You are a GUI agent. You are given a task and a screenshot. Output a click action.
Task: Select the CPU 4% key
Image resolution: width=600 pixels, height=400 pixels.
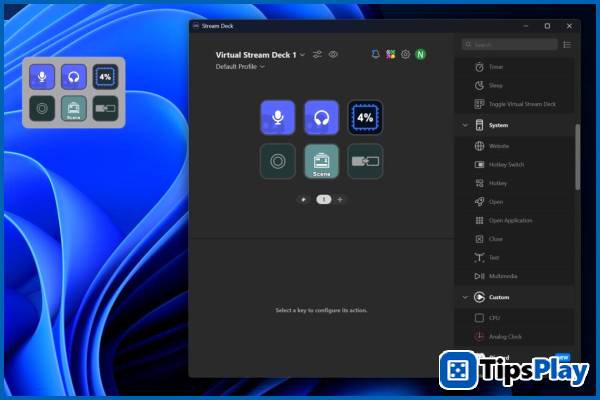(x=365, y=117)
